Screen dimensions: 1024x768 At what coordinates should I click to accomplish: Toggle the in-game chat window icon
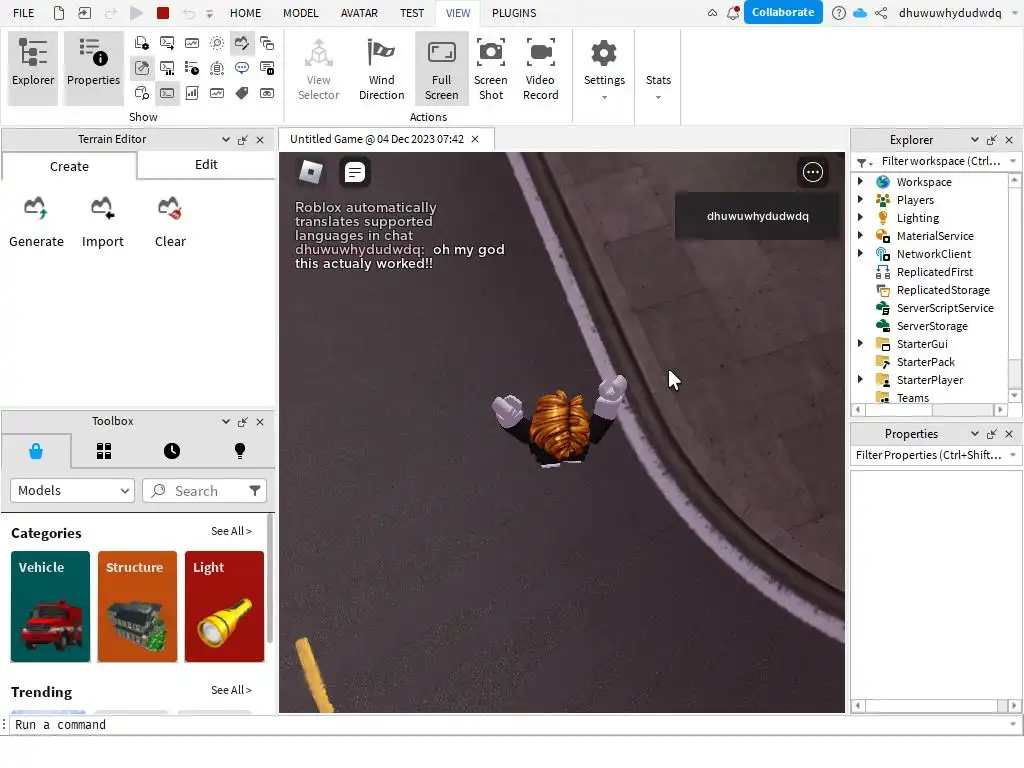pos(355,172)
